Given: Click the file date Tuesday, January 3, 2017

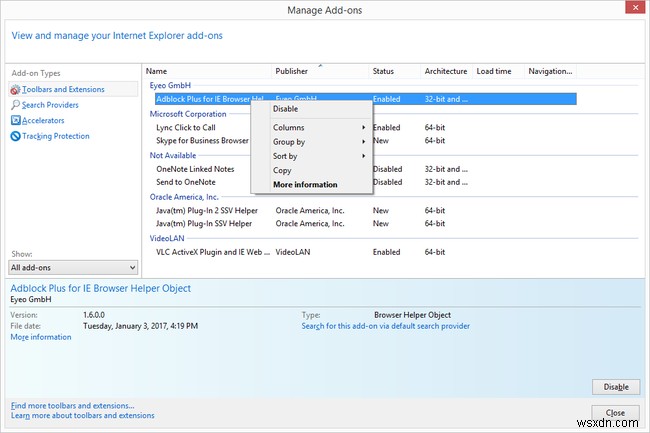Looking at the screenshot, I should 141,326.
